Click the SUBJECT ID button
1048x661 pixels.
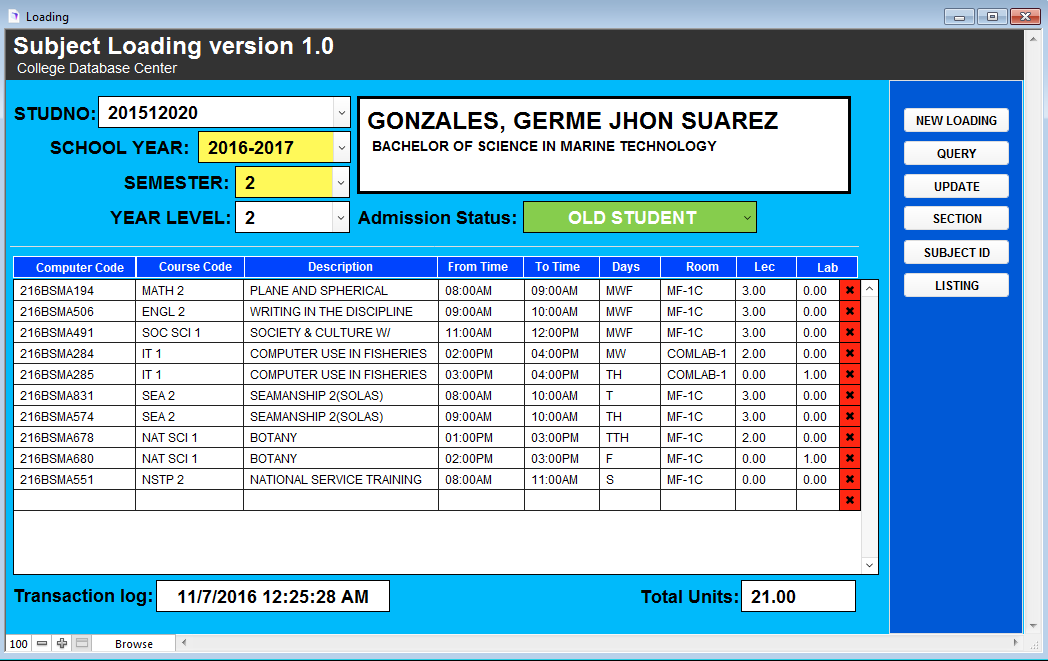click(956, 252)
